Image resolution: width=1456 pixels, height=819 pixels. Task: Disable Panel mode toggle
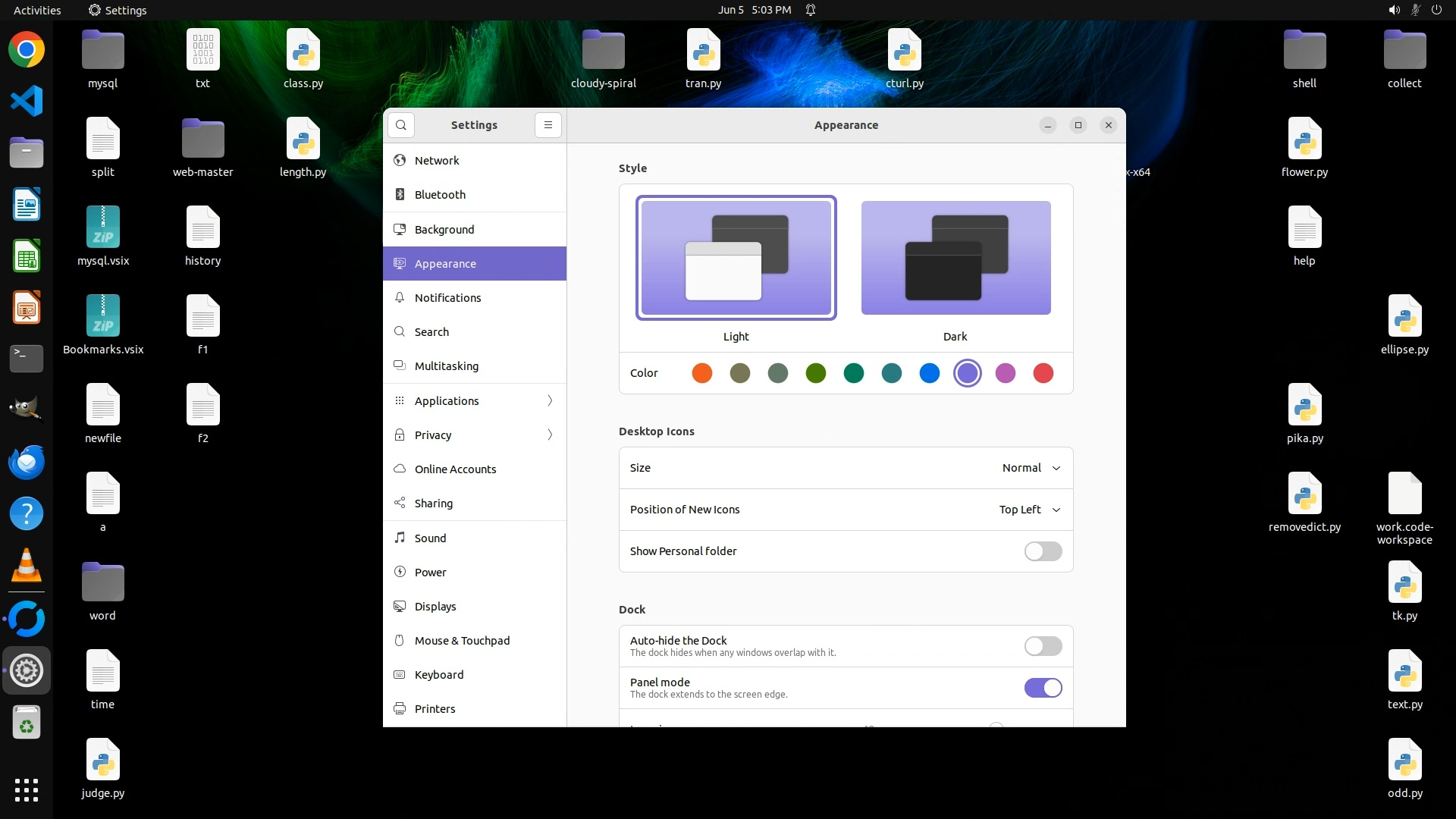[x=1043, y=688]
